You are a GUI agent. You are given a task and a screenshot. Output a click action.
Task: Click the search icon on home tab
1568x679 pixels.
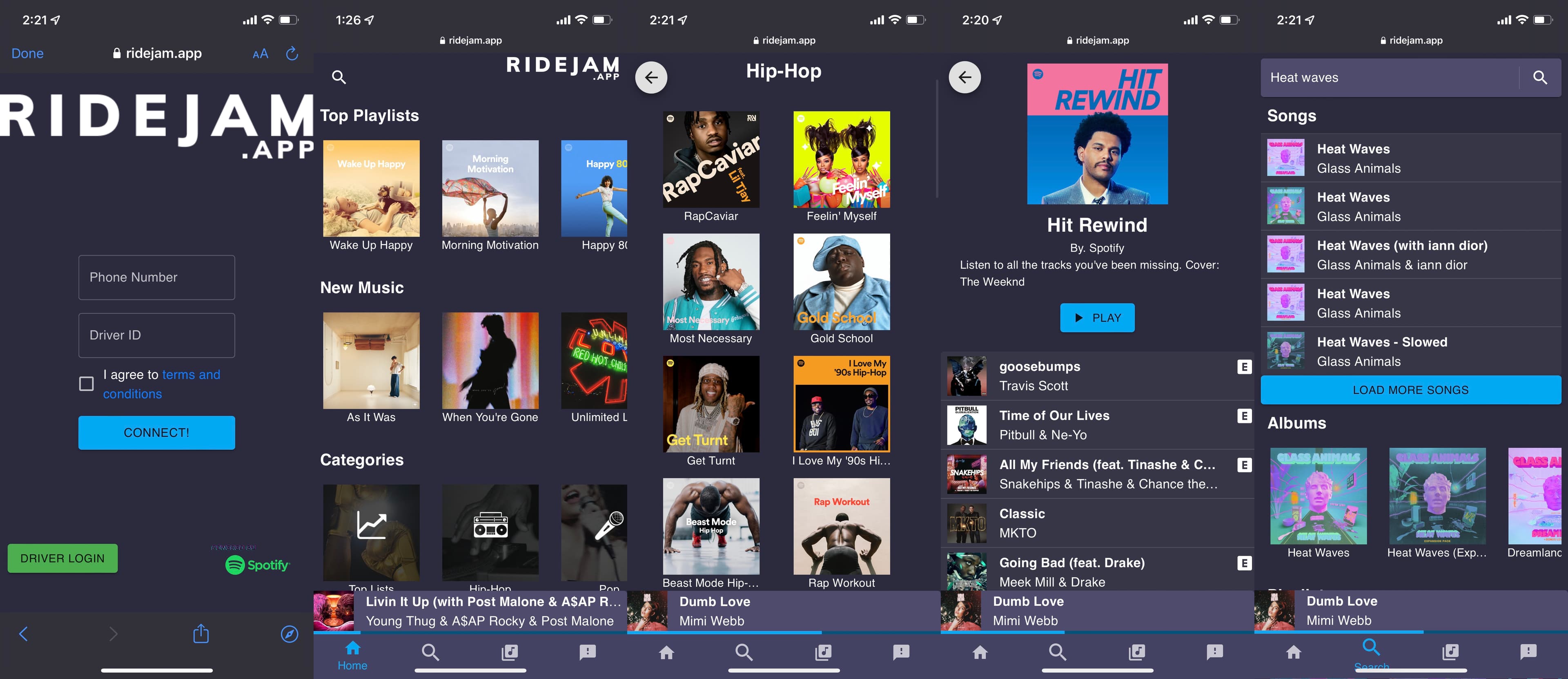[x=431, y=651]
